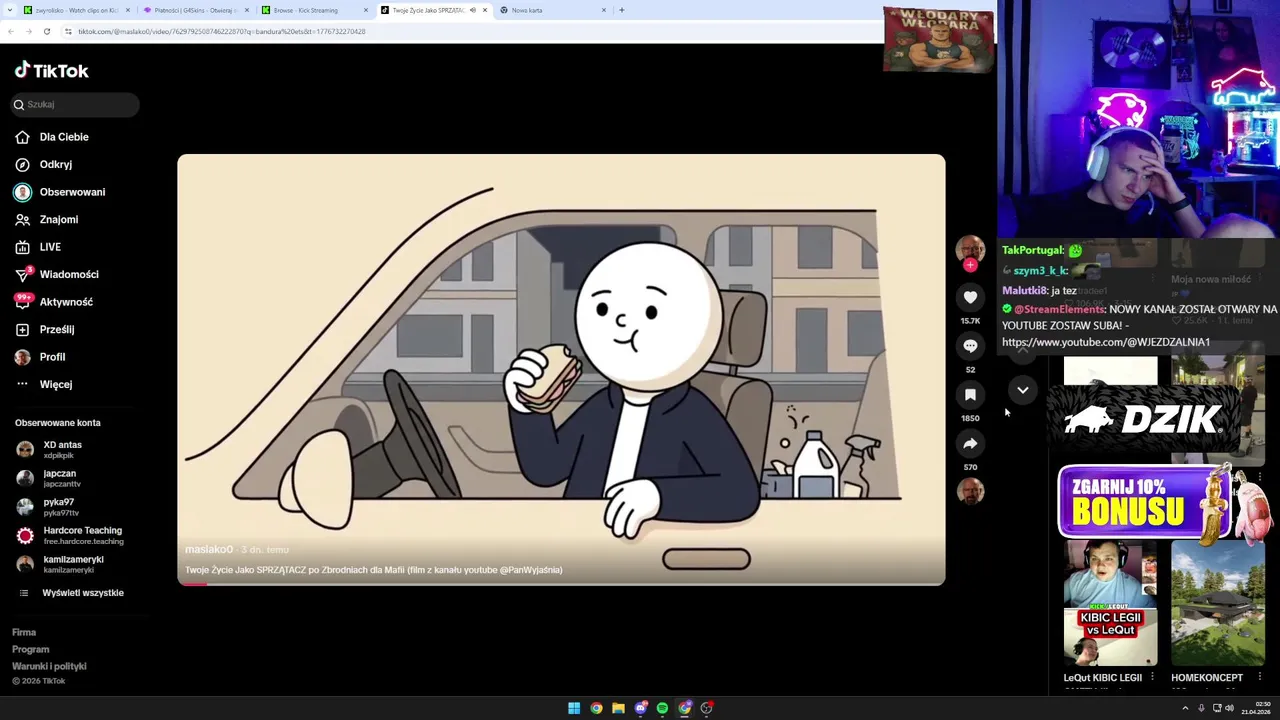Open Discord from the taskbar
Screen dimensions: 1280x720
point(641,708)
